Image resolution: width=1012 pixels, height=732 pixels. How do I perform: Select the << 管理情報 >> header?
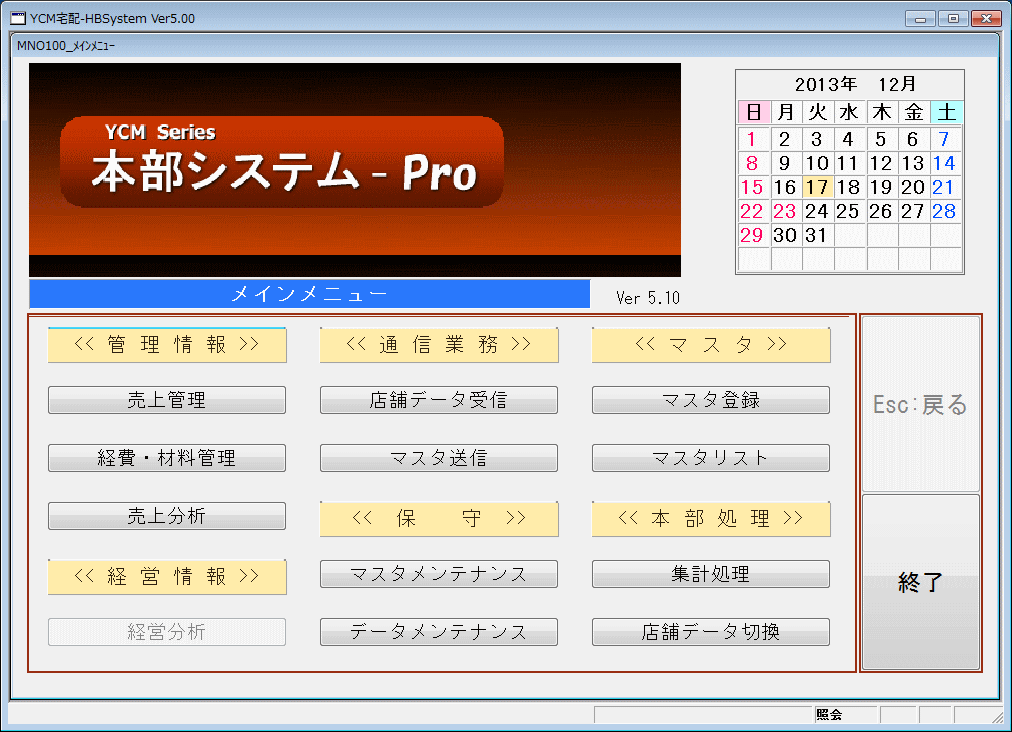coord(167,345)
